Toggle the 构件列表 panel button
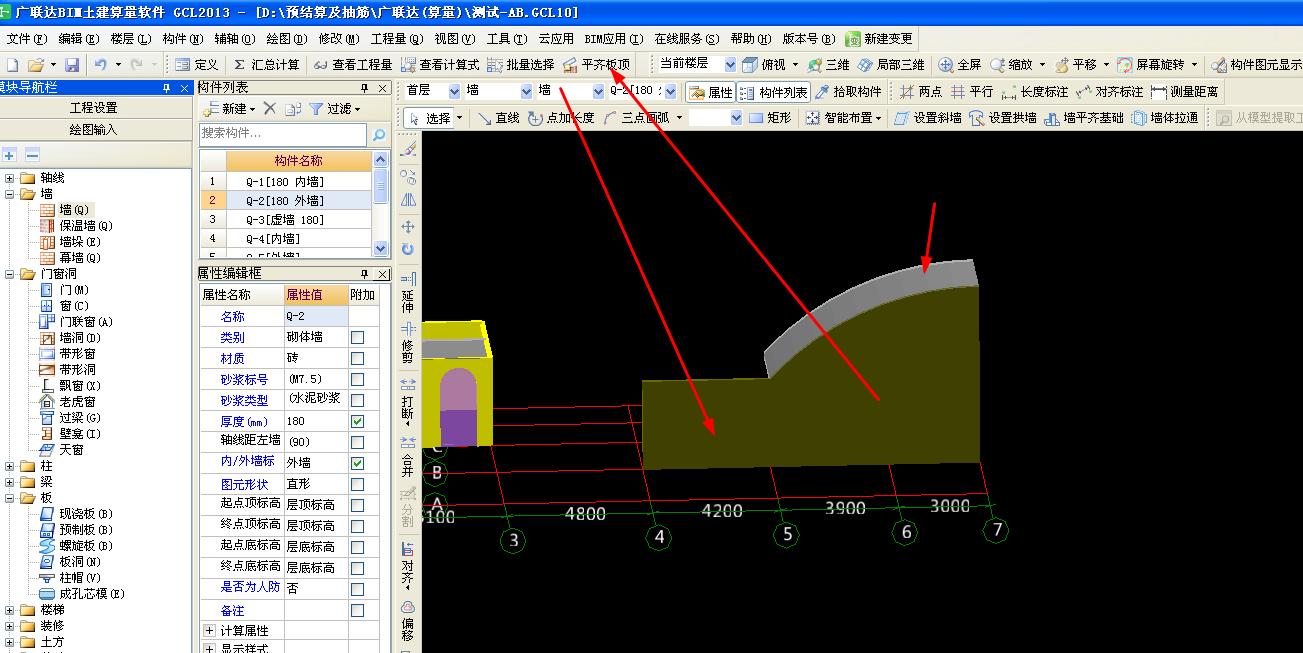This screenshot has width=1303, height=653. tap(773, 92)
